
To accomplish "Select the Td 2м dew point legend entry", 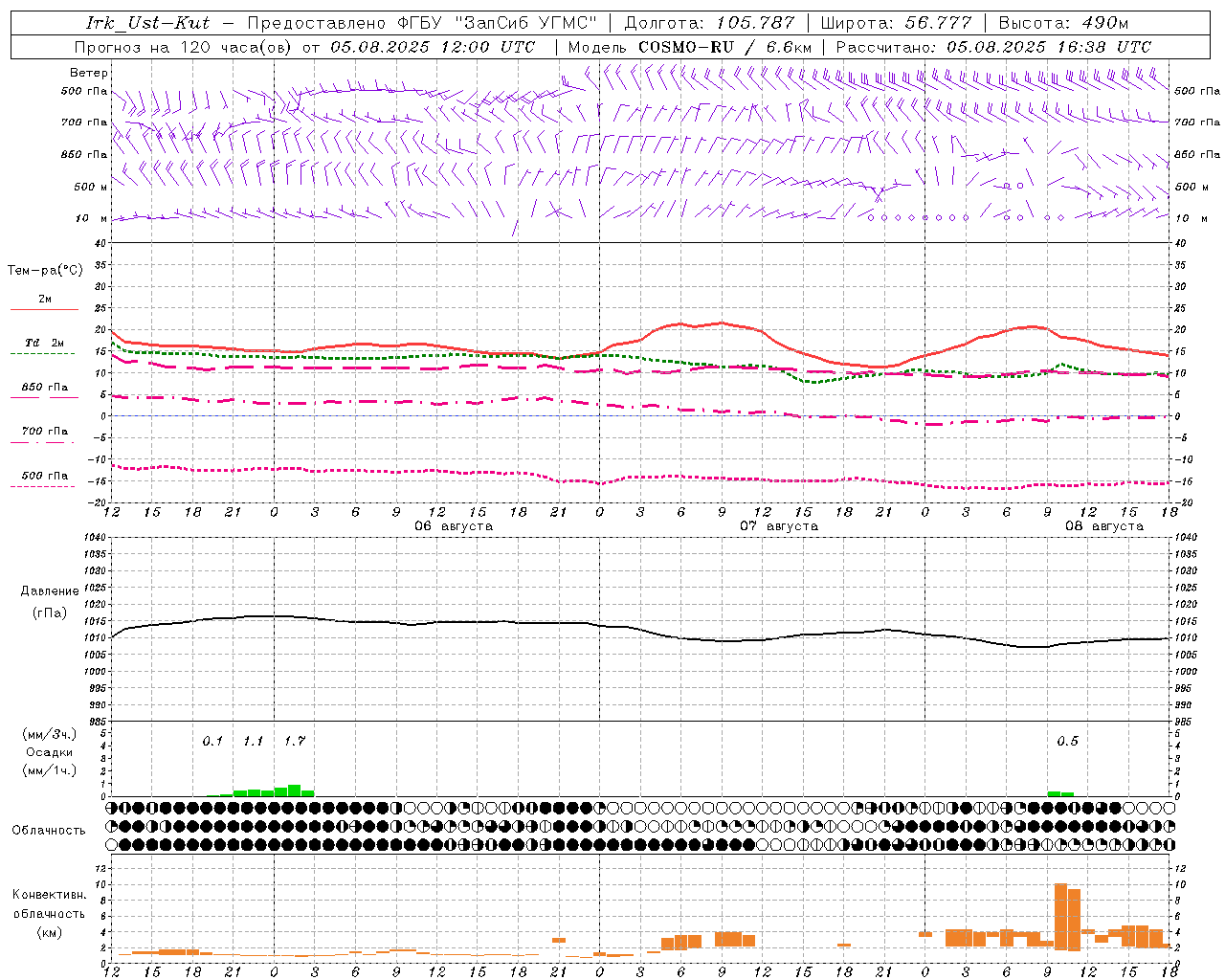I will 44,343.
